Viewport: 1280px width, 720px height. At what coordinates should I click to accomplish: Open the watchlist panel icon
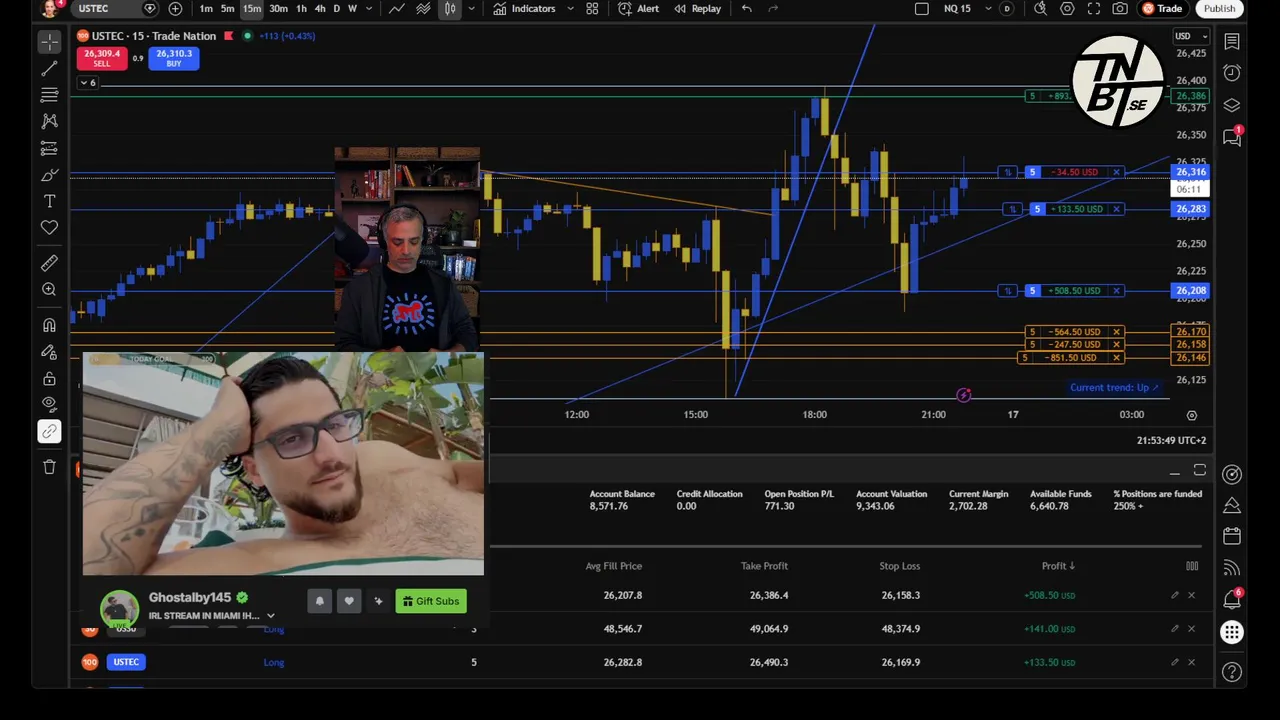pyautogui.click(x=1232, y=42)
